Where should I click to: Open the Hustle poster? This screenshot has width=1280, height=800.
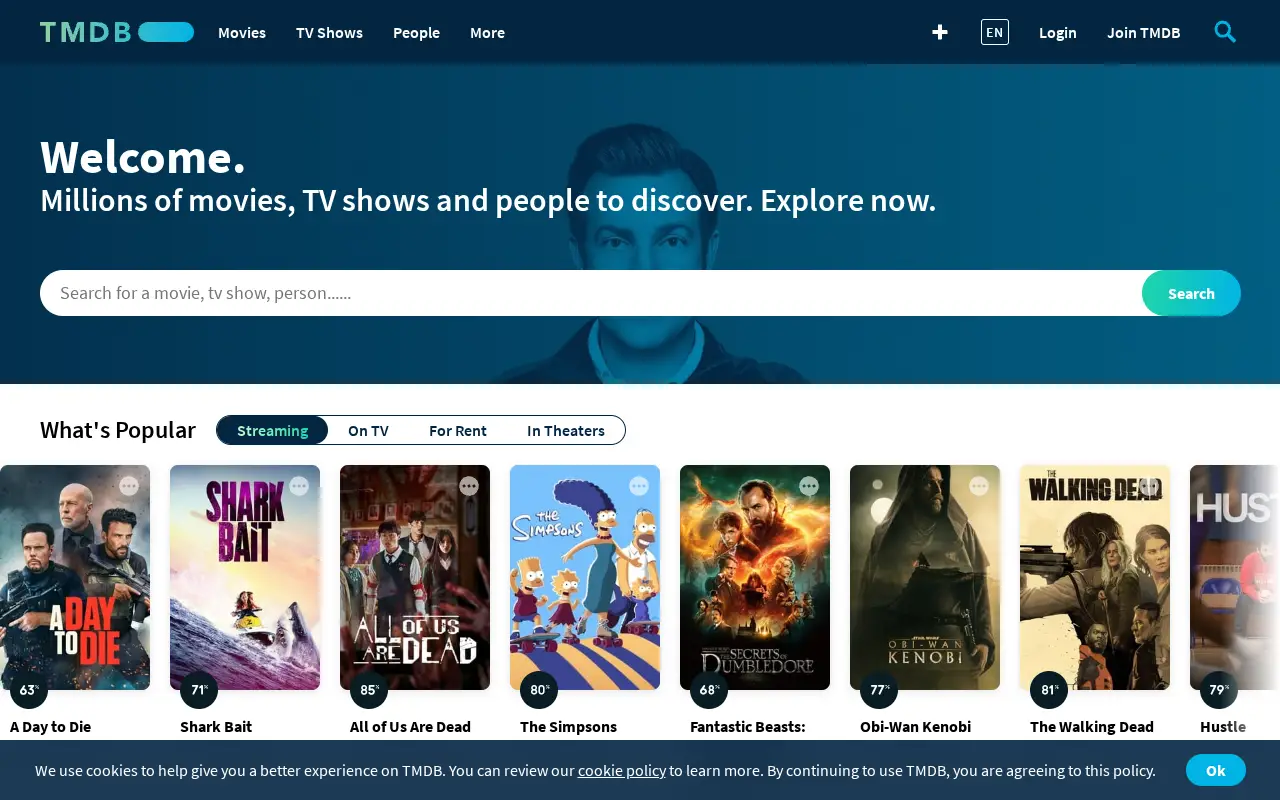pyautogui.click(x=1235, y=577)
